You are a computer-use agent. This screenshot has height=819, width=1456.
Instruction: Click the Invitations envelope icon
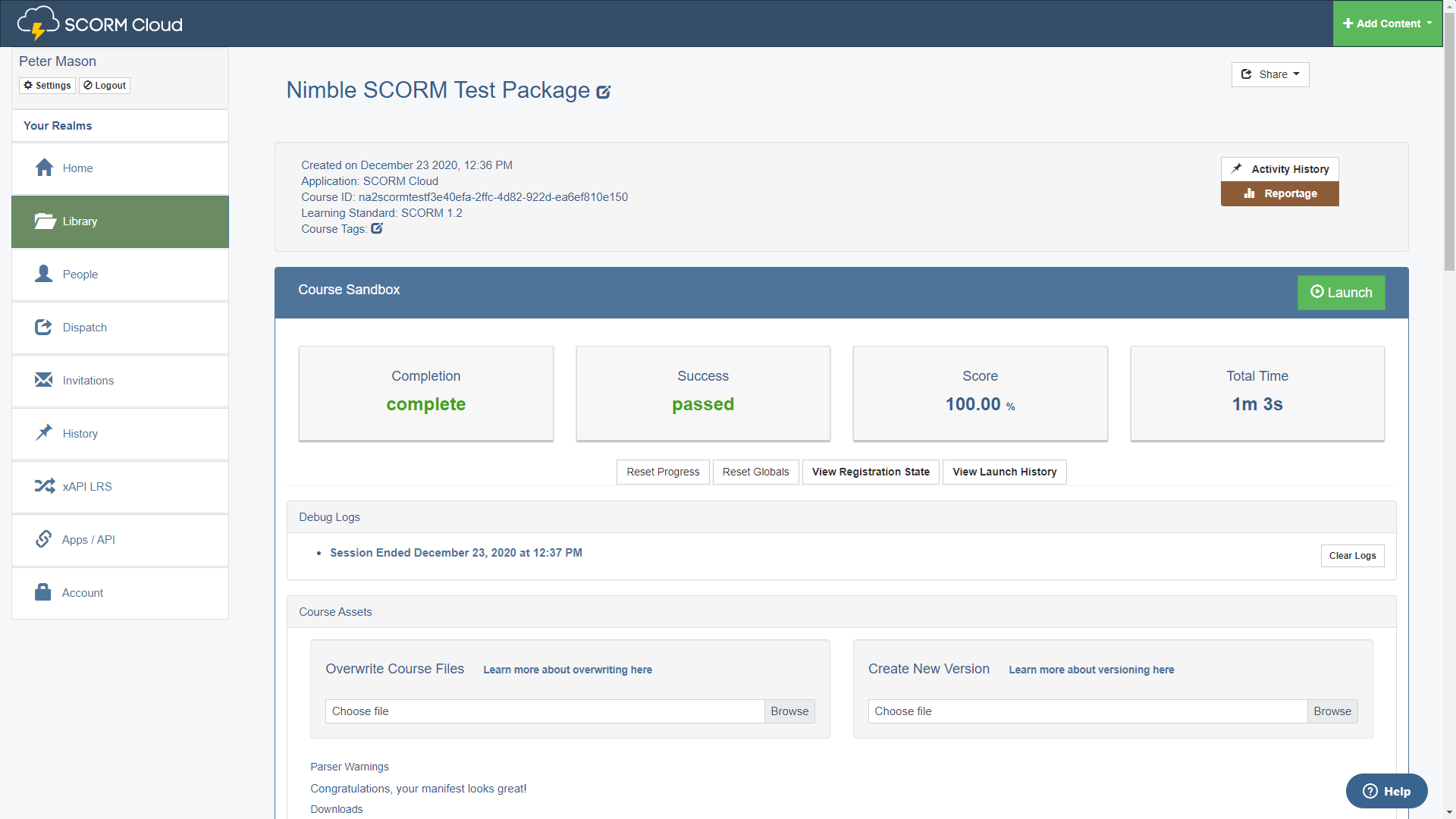point(44,380)
